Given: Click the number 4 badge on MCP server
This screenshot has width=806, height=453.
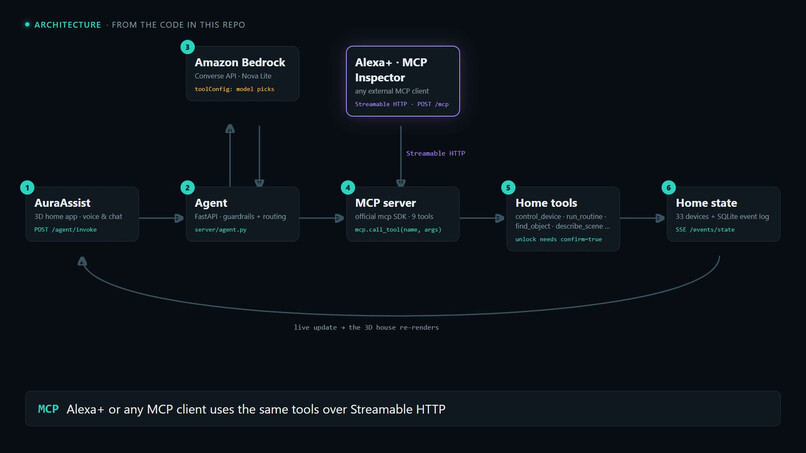Looking at the screenshot, I should (x=348, y=188).
